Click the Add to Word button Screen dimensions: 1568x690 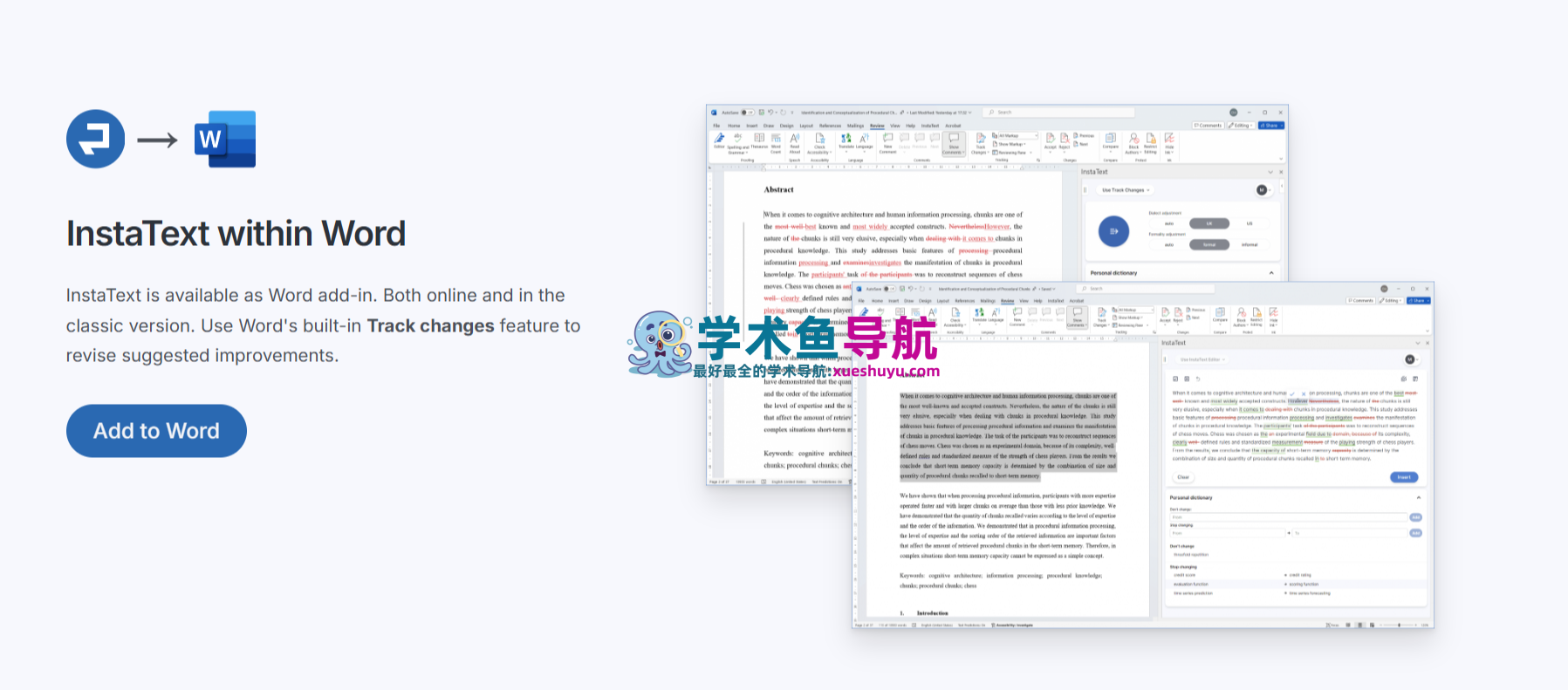156,431
